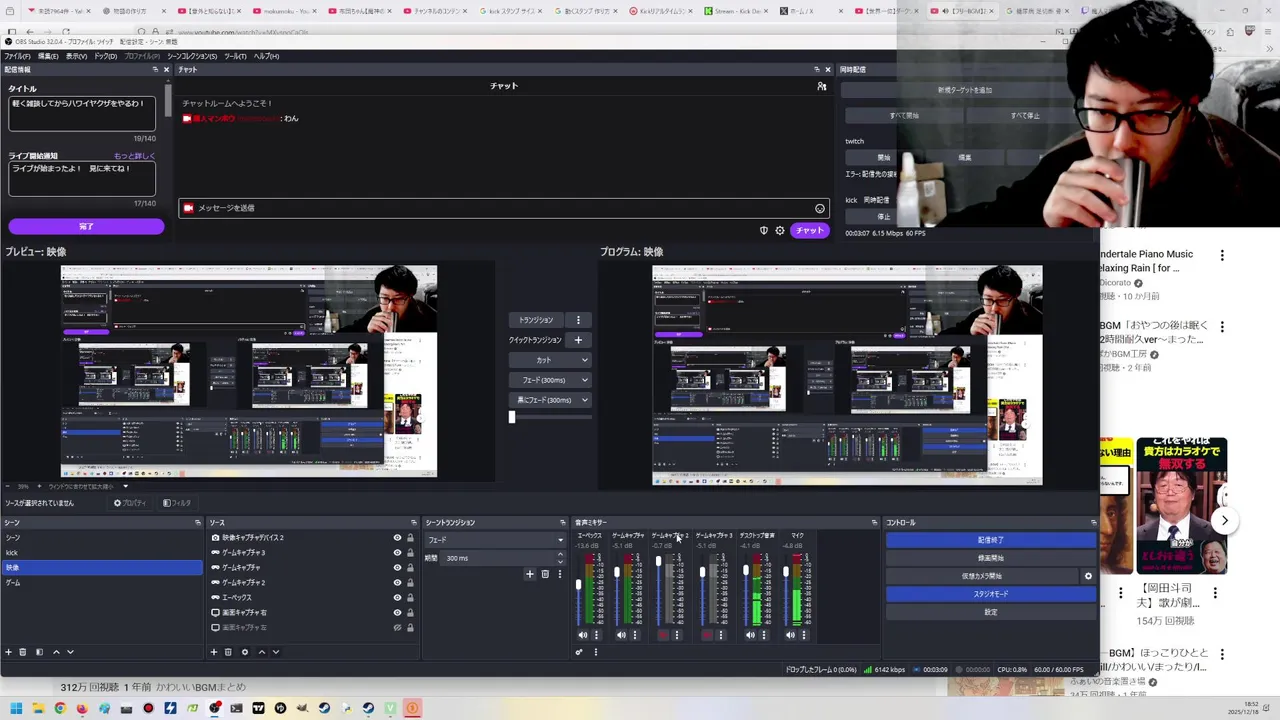Click the purple 完了 button
Screen dimensions: 1280x720
click(86, 227)
